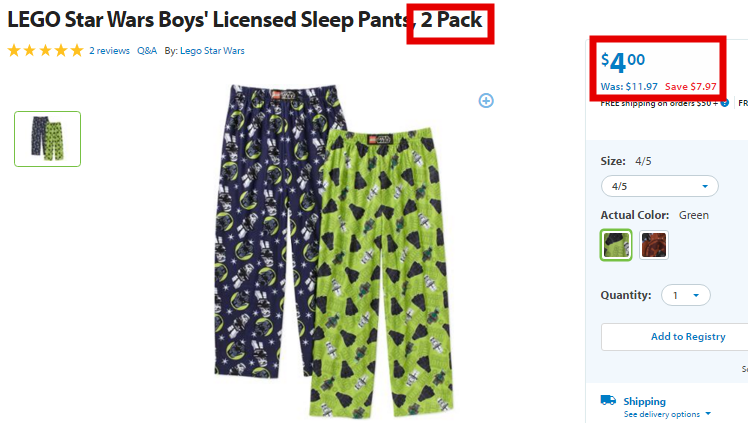This screenshot has height=423, width=748.
Task: Click the LEGO Star Wars product title
Action: [245, 20]
